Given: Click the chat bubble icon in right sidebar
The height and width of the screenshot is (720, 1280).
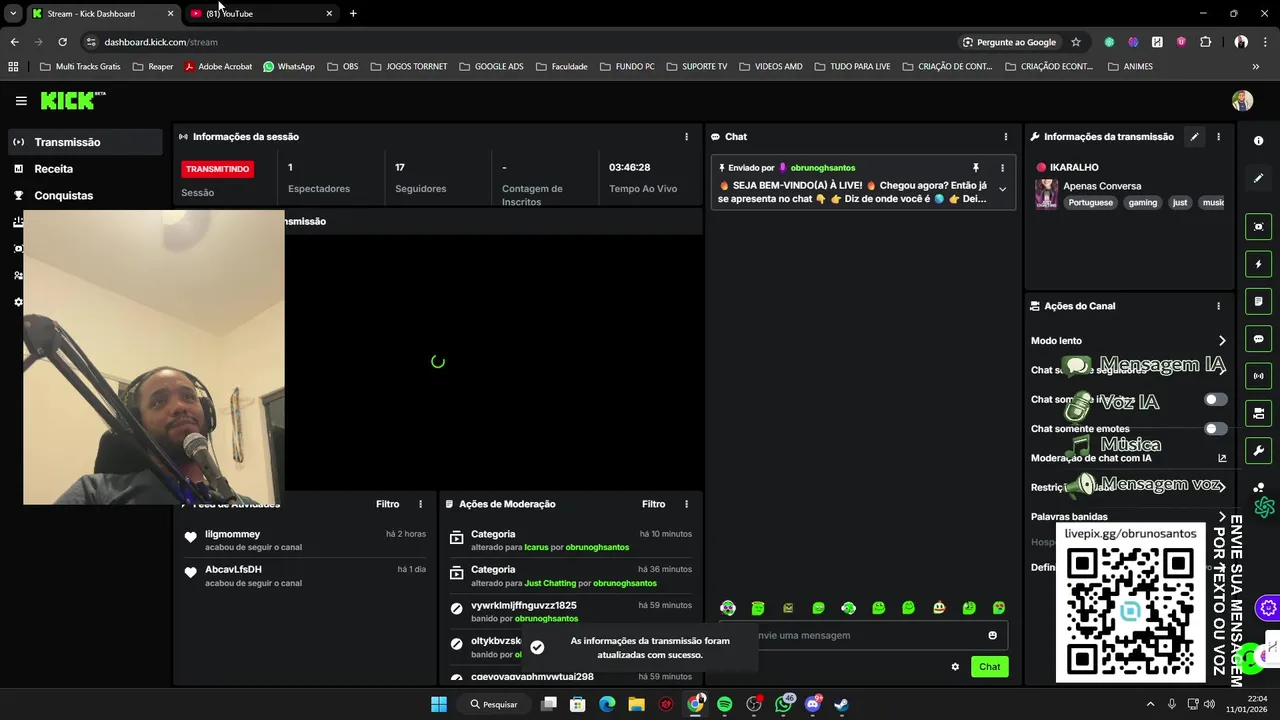Looking at the screenshot, I should pos(1258,339).
